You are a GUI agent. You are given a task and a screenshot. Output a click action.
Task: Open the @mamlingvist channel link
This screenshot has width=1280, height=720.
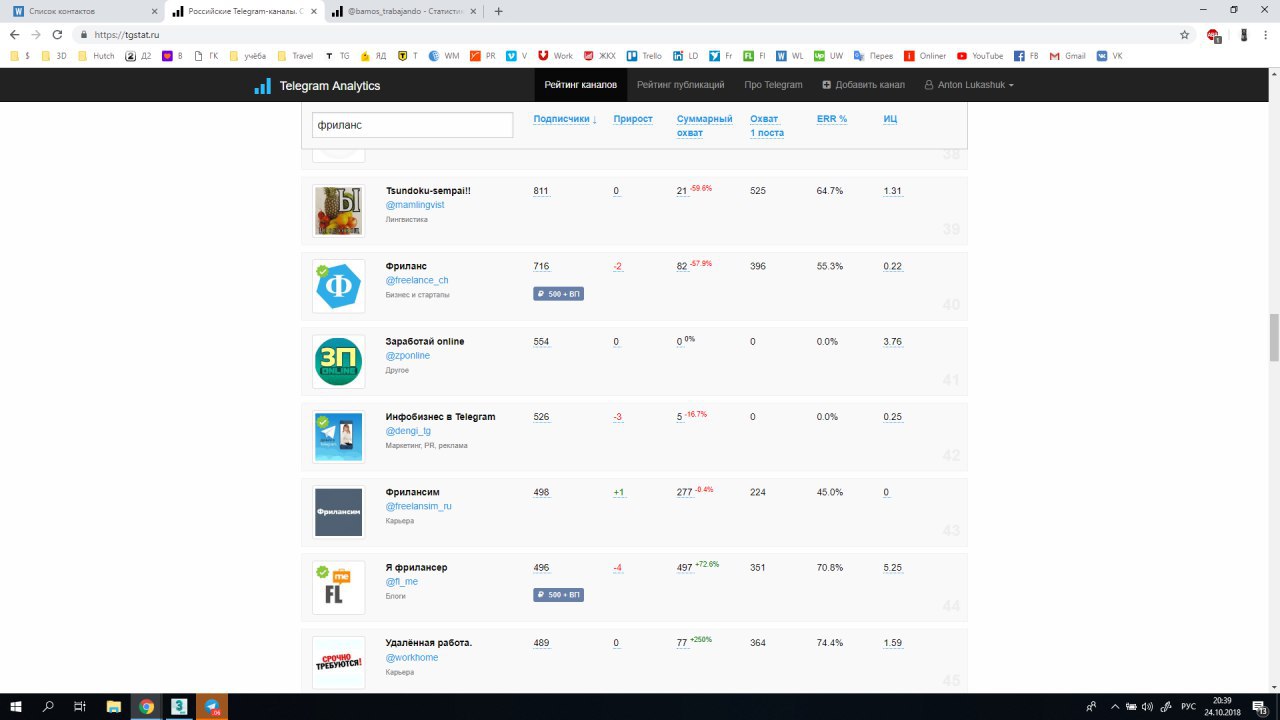coord(415,205)
